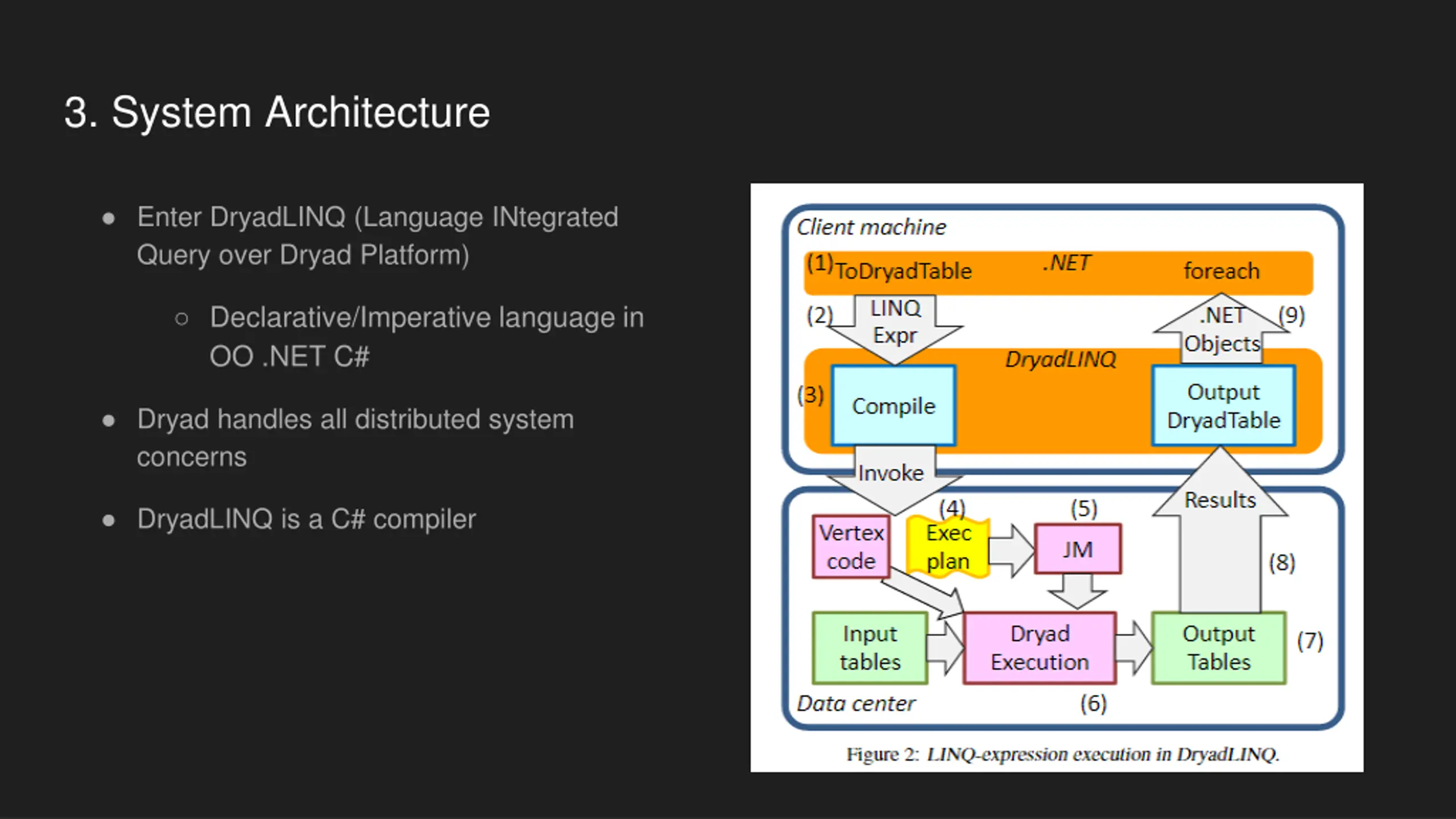Click the 'Query over Dryad Platform)' line

(303, 255)
